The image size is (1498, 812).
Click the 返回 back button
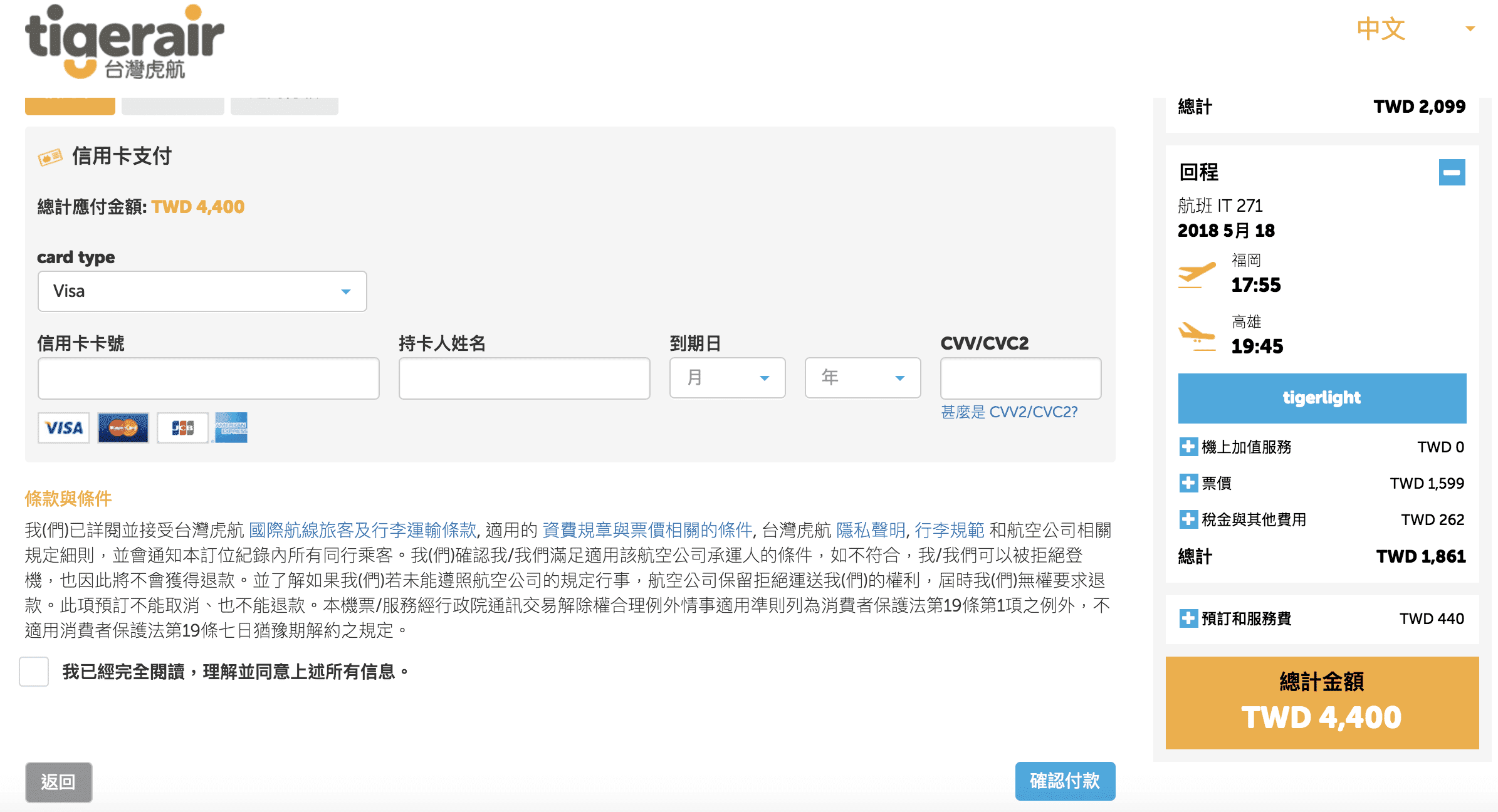click(x=58, y=782)
